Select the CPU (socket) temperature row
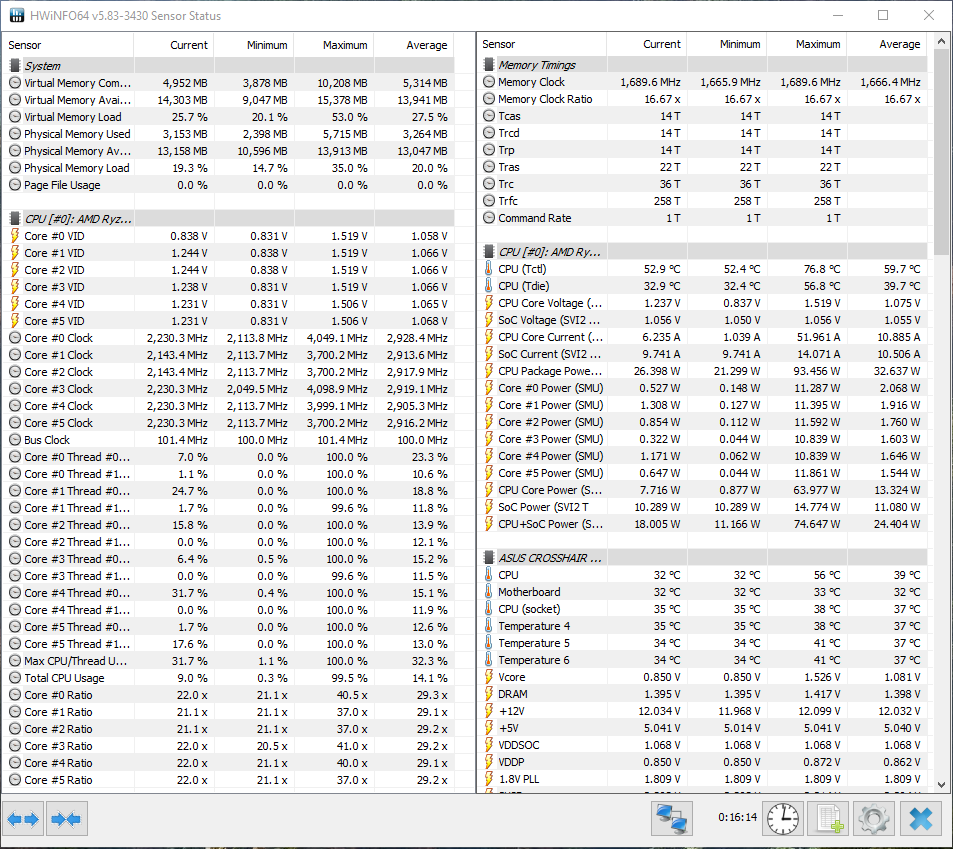The image size is (953, 849). tap(705, 608)
